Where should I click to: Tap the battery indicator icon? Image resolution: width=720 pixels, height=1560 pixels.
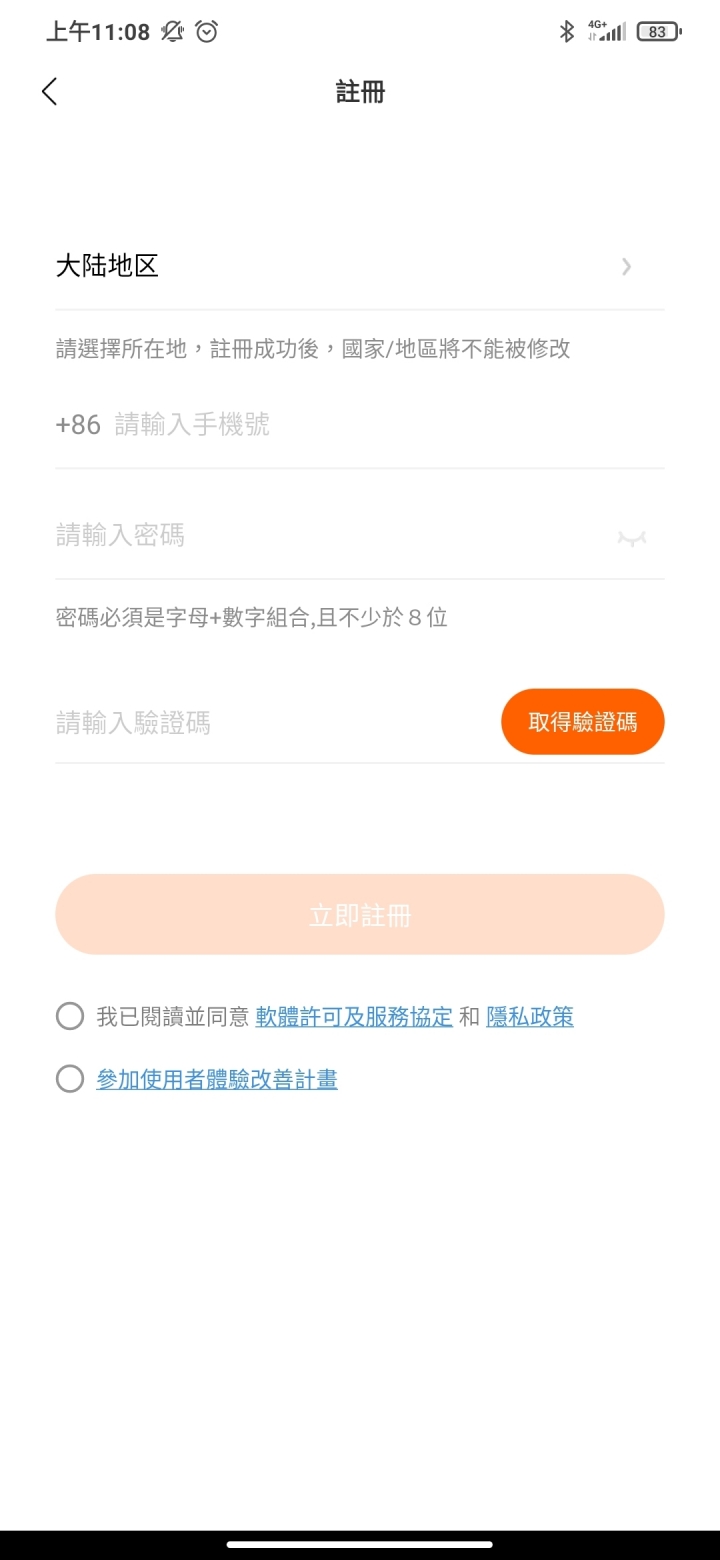658,32
